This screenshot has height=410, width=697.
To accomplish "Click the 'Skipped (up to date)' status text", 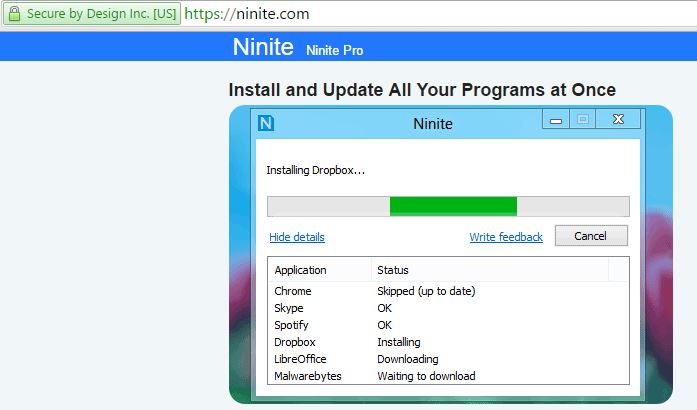I will coord(426,291).
